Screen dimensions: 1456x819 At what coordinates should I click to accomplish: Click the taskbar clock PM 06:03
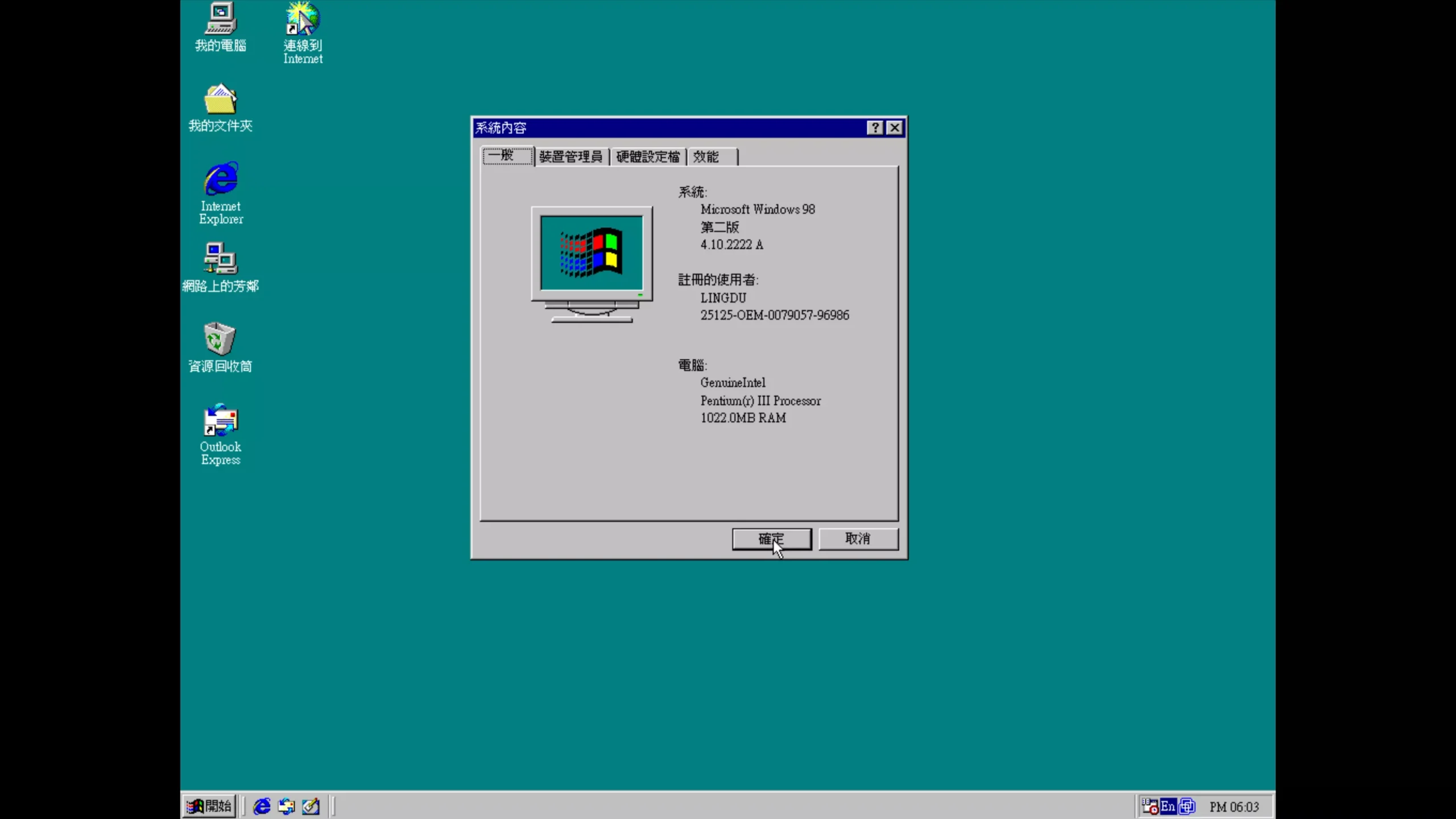point(1234,806)
